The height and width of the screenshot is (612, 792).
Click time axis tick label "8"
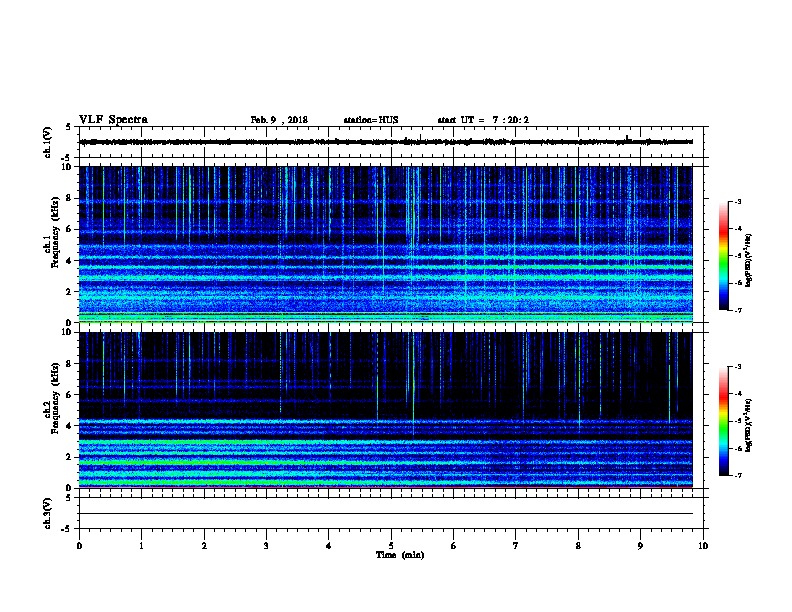tap(578, 546)
